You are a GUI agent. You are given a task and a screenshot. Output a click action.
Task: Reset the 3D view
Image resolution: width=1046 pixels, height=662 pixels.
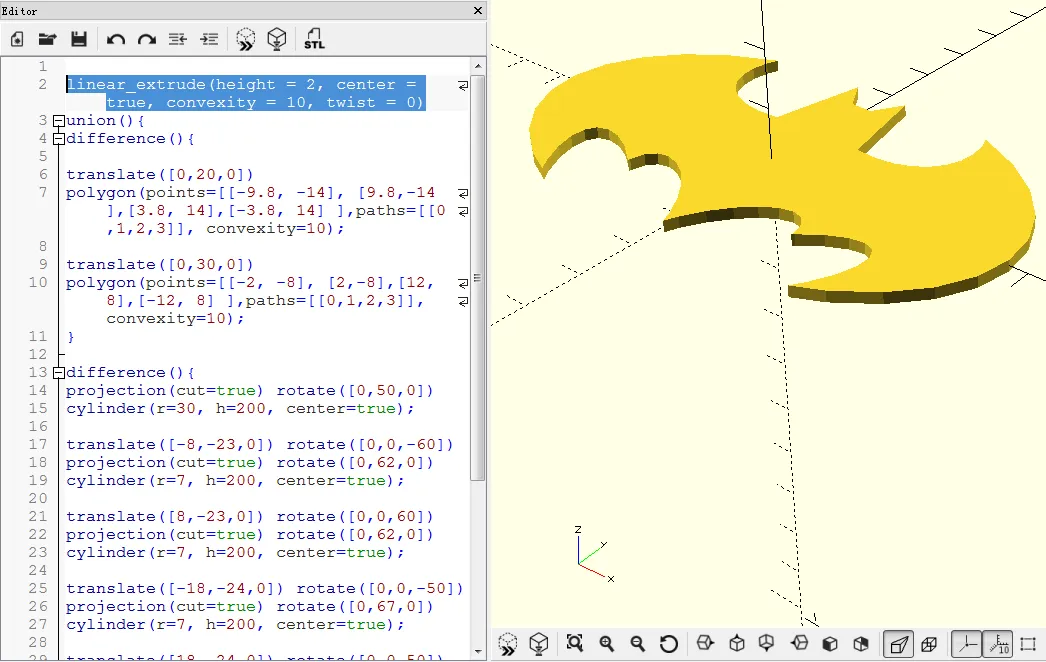(668, 644)
